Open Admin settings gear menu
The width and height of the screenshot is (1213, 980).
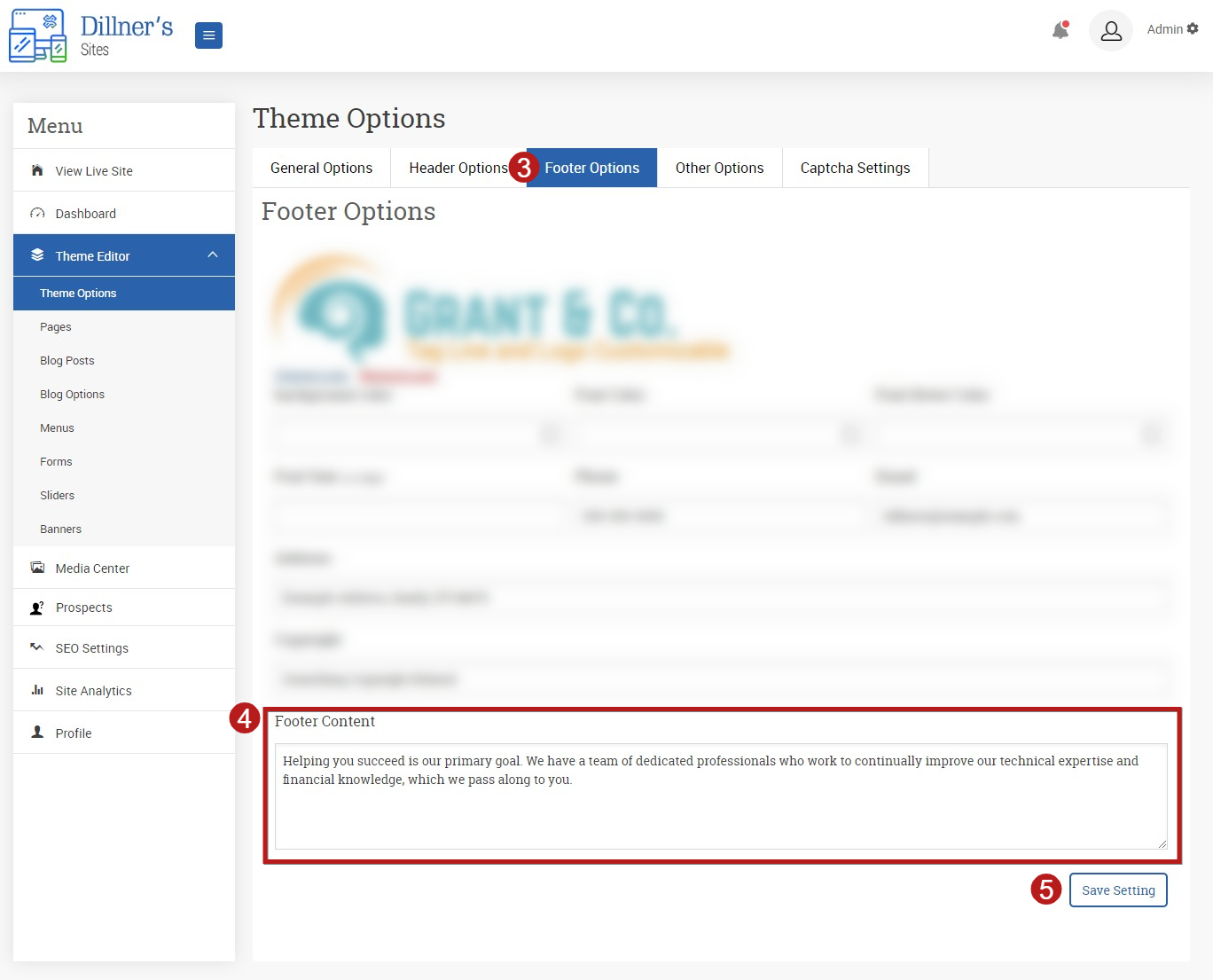(1193, 28)
